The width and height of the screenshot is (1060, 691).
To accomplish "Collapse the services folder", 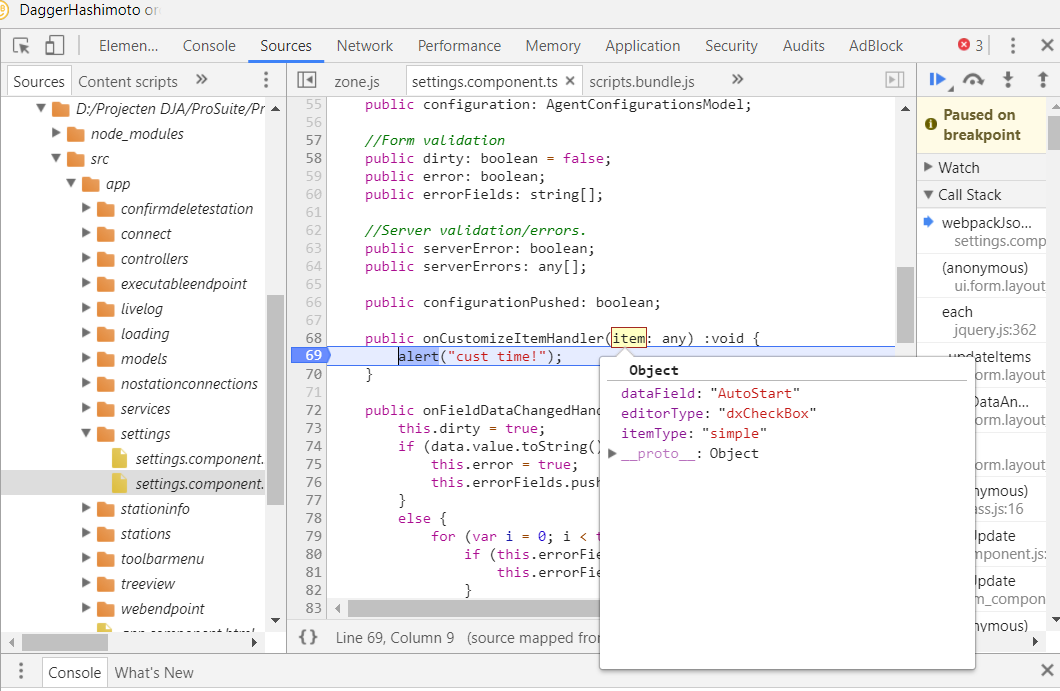I will click(88, 409).
